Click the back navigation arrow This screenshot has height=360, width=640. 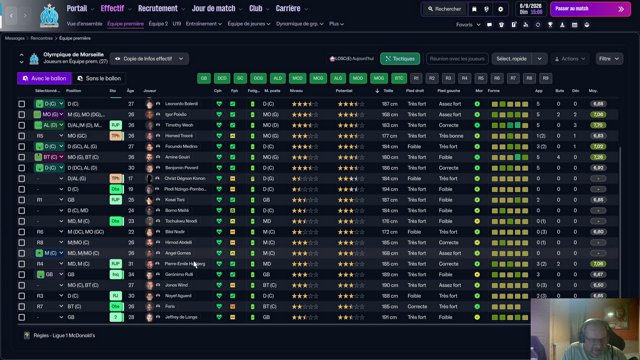point(11,15)
